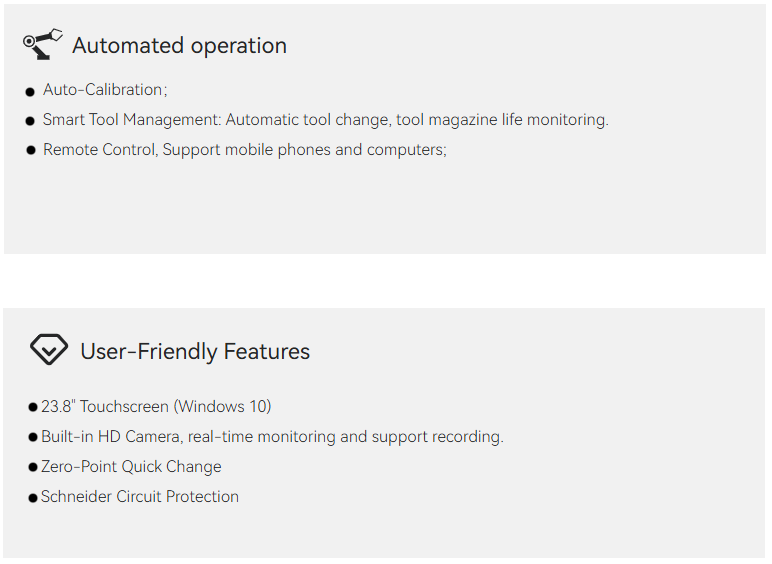Click the (Windows 10) text
The image size is (772, 564).
(222, 407)
